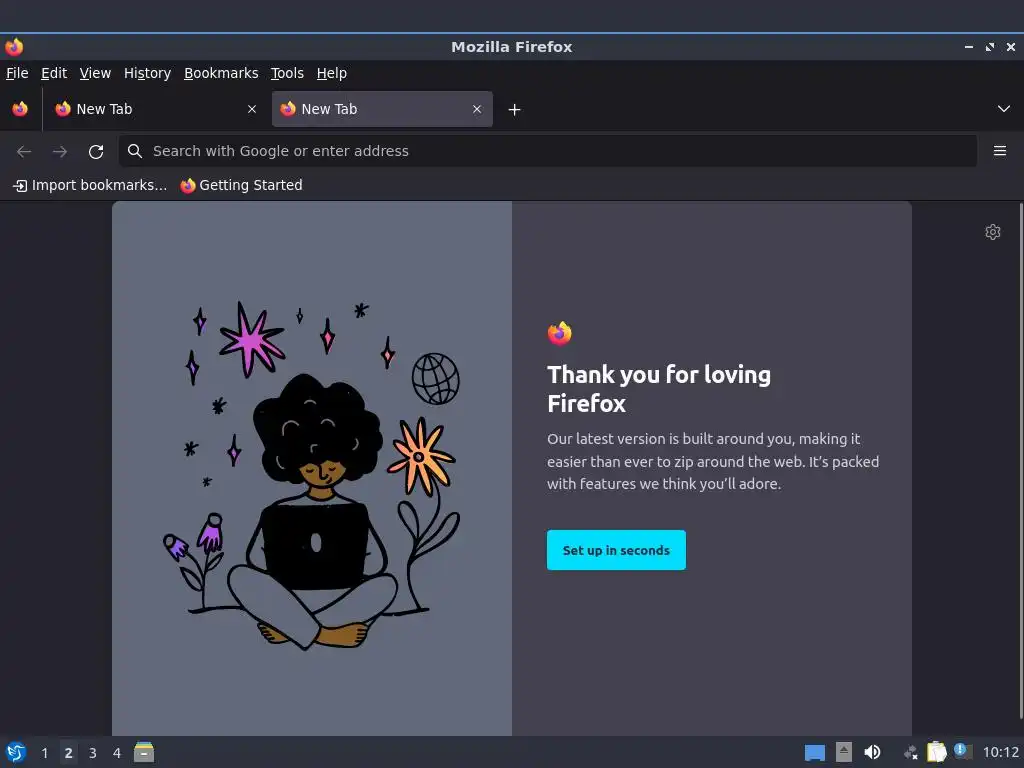Click the 'Thank you for loving Firefox' heading
This screenshot has width=1024, height=768.
click(659, 389)
